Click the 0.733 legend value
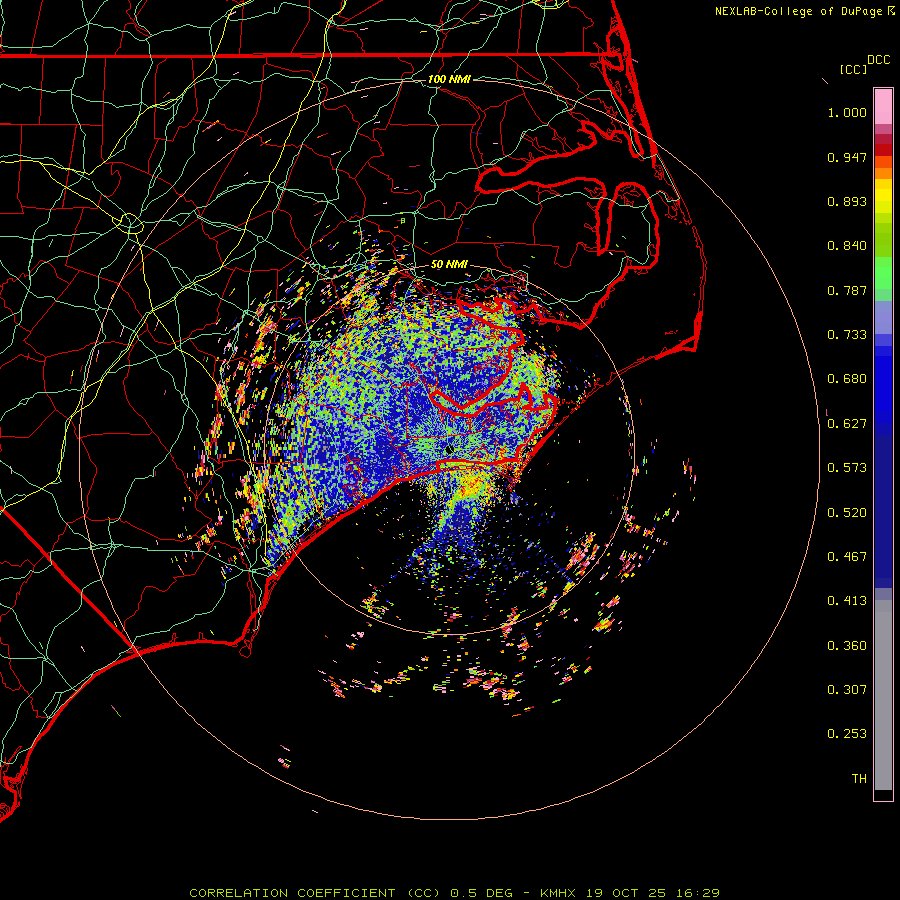The image size is (900, 900). click(847, 335)
